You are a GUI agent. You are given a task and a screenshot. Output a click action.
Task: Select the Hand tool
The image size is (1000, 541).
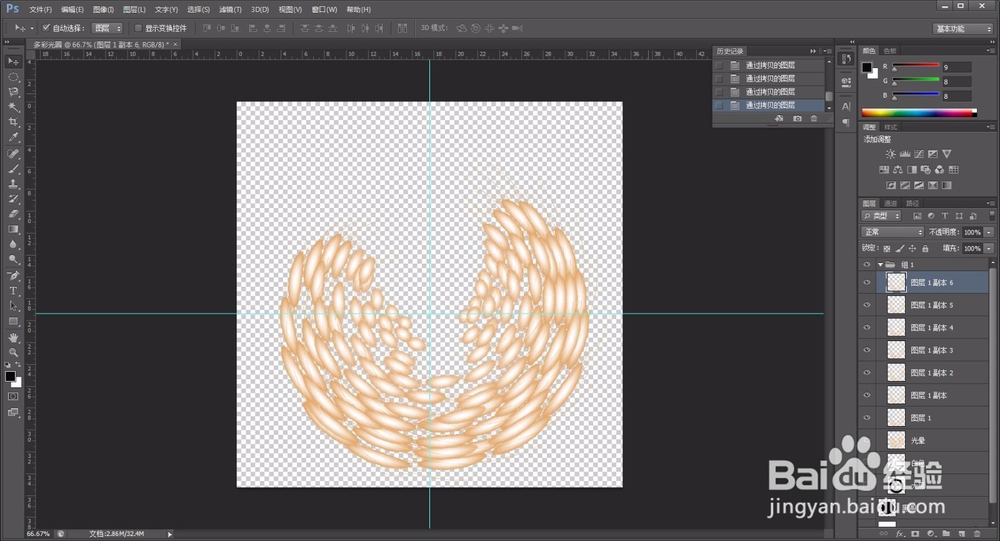click(x=13, y=337)
